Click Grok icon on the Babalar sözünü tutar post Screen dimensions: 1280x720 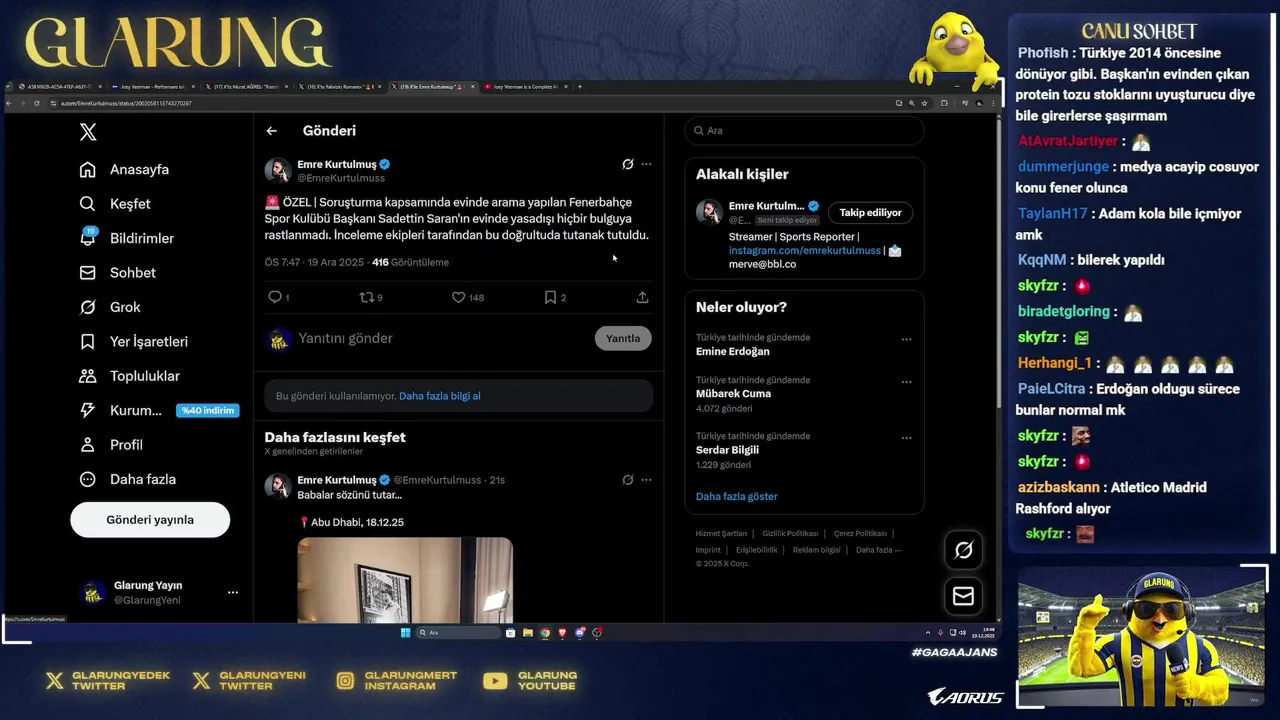(x=628, y=480)
